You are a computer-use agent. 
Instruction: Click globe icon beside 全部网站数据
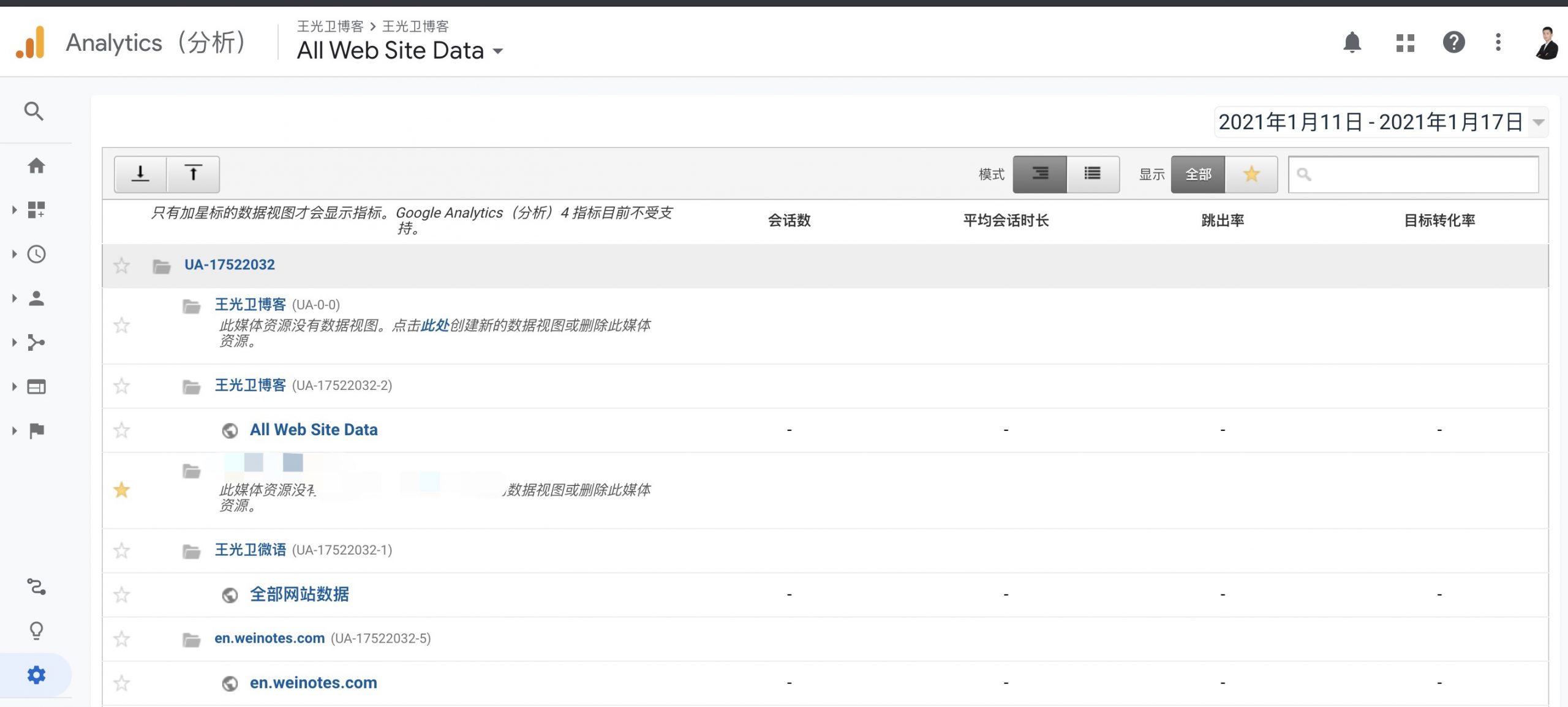230,595
